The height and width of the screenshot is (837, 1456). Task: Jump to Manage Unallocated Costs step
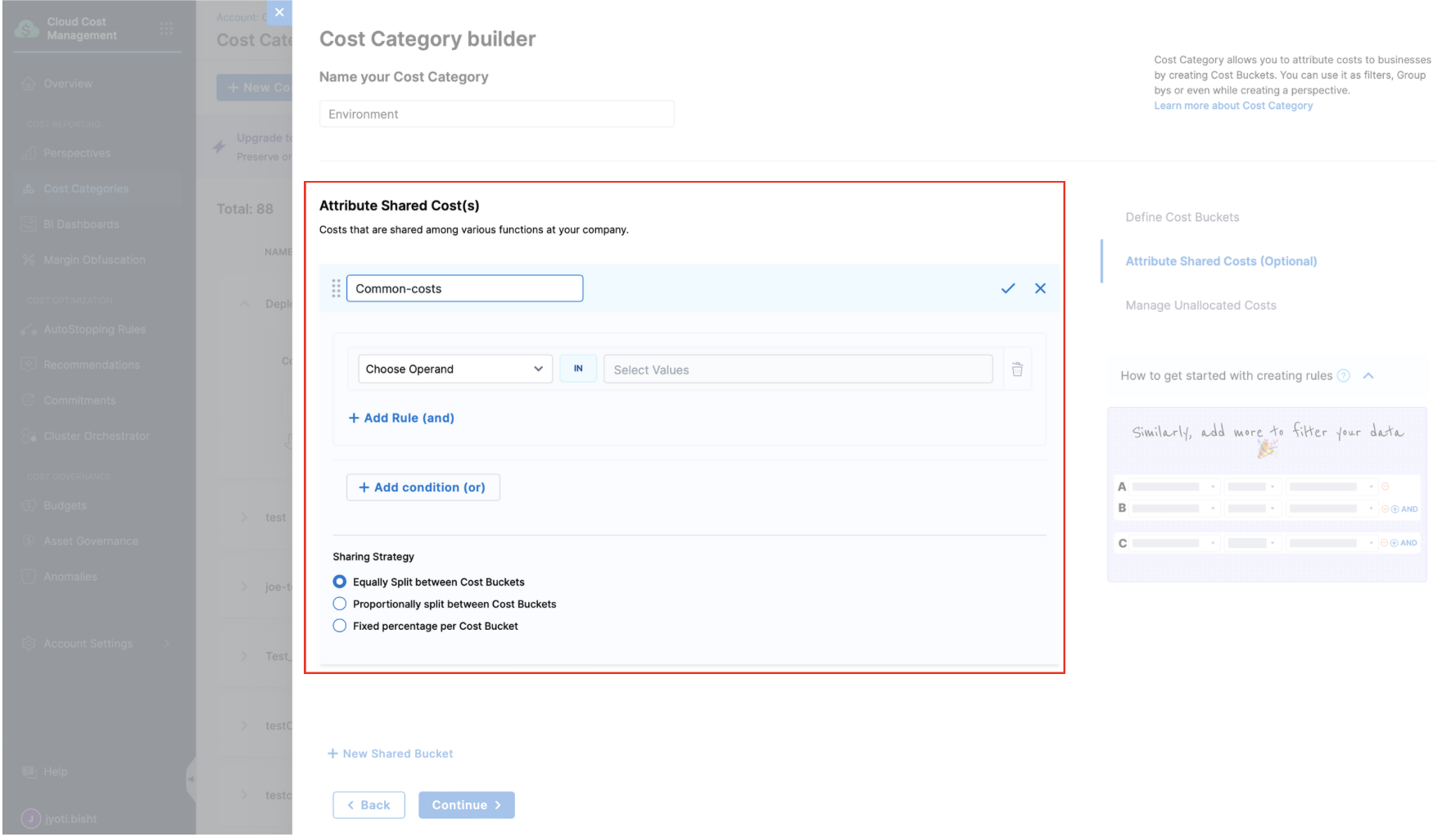[x=1201, y=305]
